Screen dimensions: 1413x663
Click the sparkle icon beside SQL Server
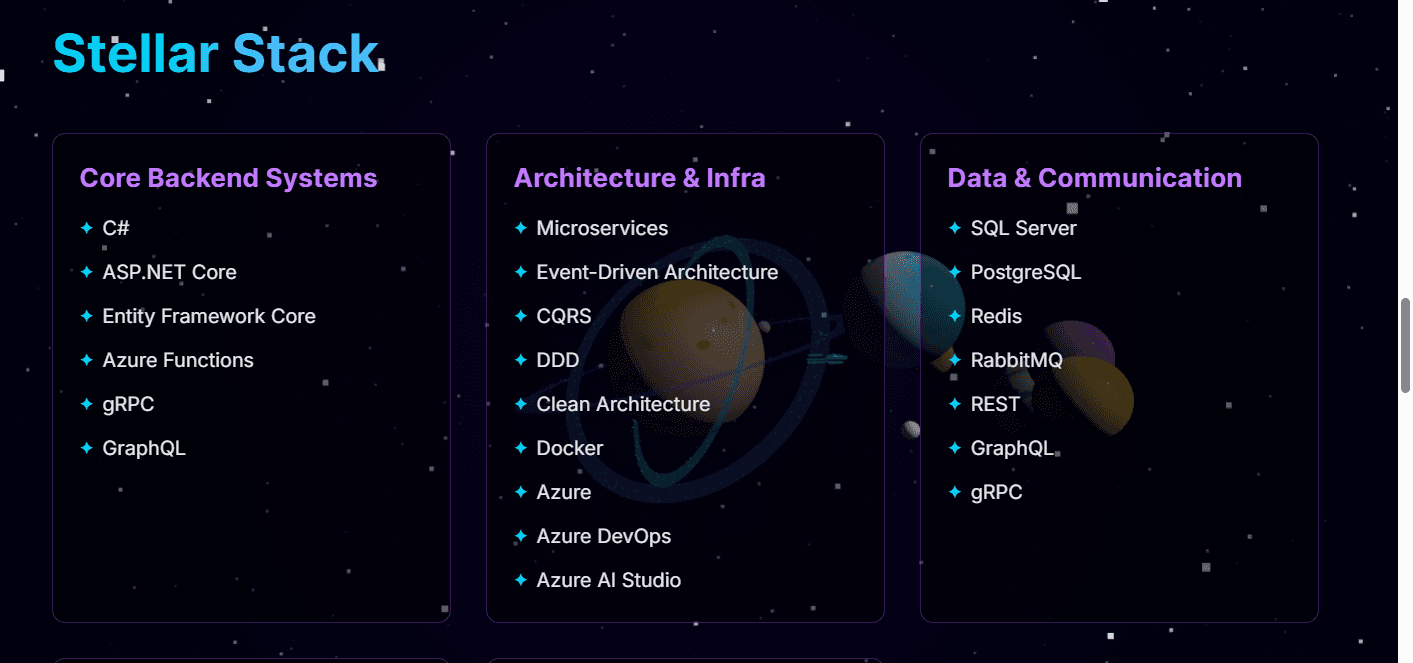pyautogui.click(x=953, y=227)
